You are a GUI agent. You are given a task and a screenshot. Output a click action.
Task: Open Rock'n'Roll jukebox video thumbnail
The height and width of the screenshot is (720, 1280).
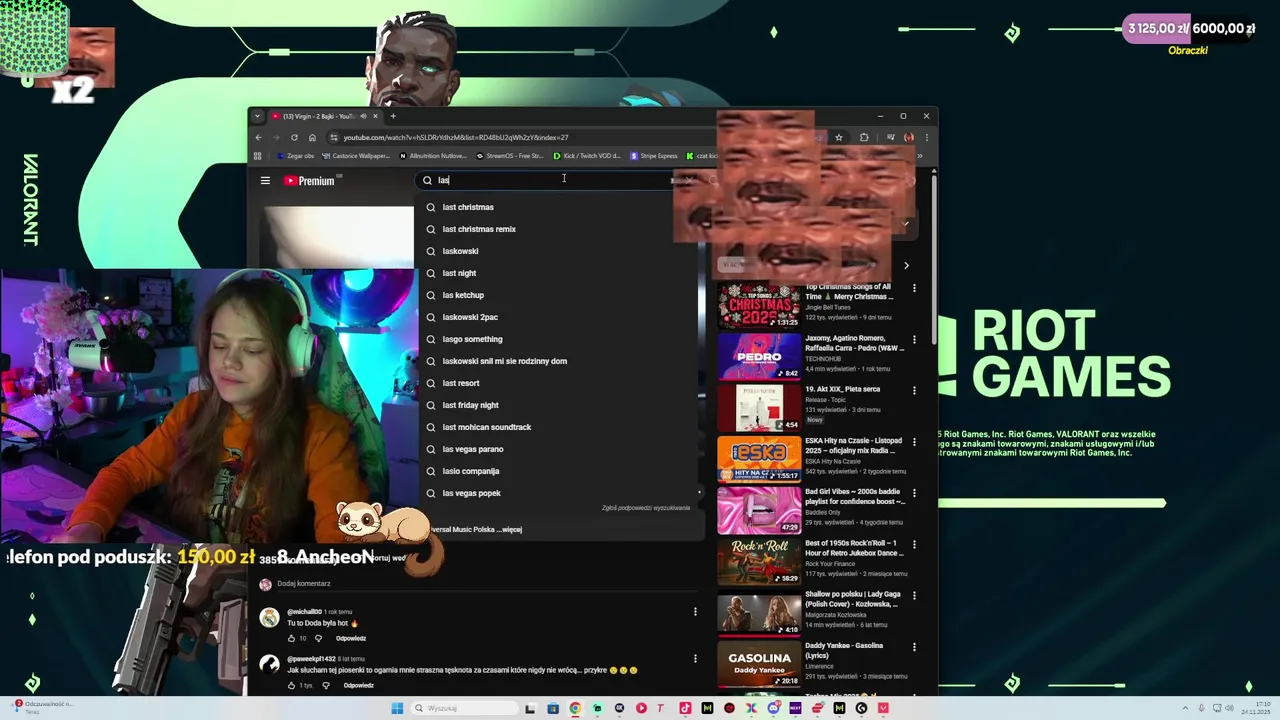[x=759, y=561]
